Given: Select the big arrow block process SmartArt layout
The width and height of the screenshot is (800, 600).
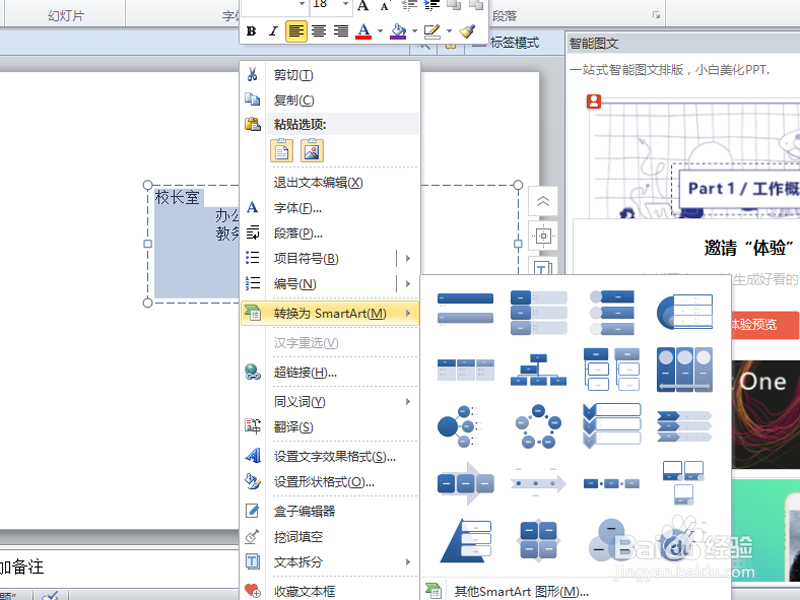Looking at the screenshot, I should click(465, 483).
